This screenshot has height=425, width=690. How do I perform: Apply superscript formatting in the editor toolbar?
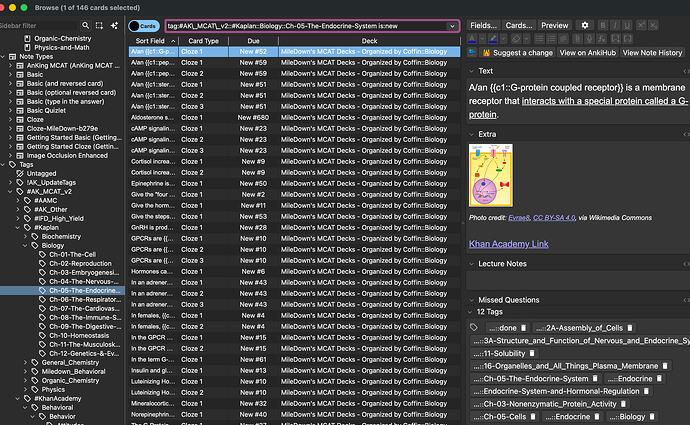pyautogui.click(x=641, y=25)
